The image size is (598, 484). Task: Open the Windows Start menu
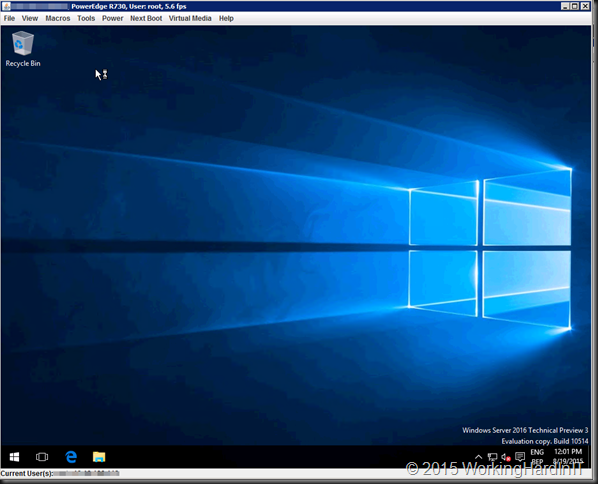click(x=14, y=457)
